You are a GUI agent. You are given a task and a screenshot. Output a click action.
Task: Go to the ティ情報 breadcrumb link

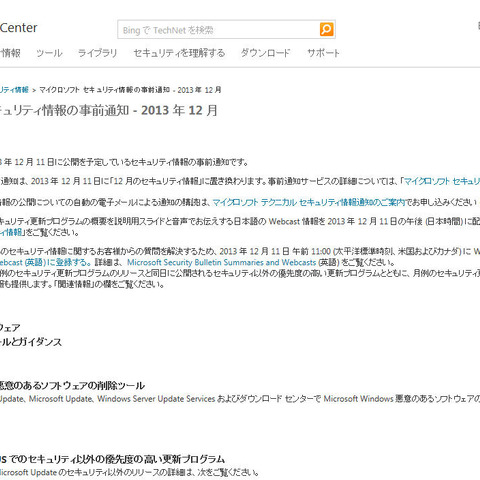click(14, 90)
